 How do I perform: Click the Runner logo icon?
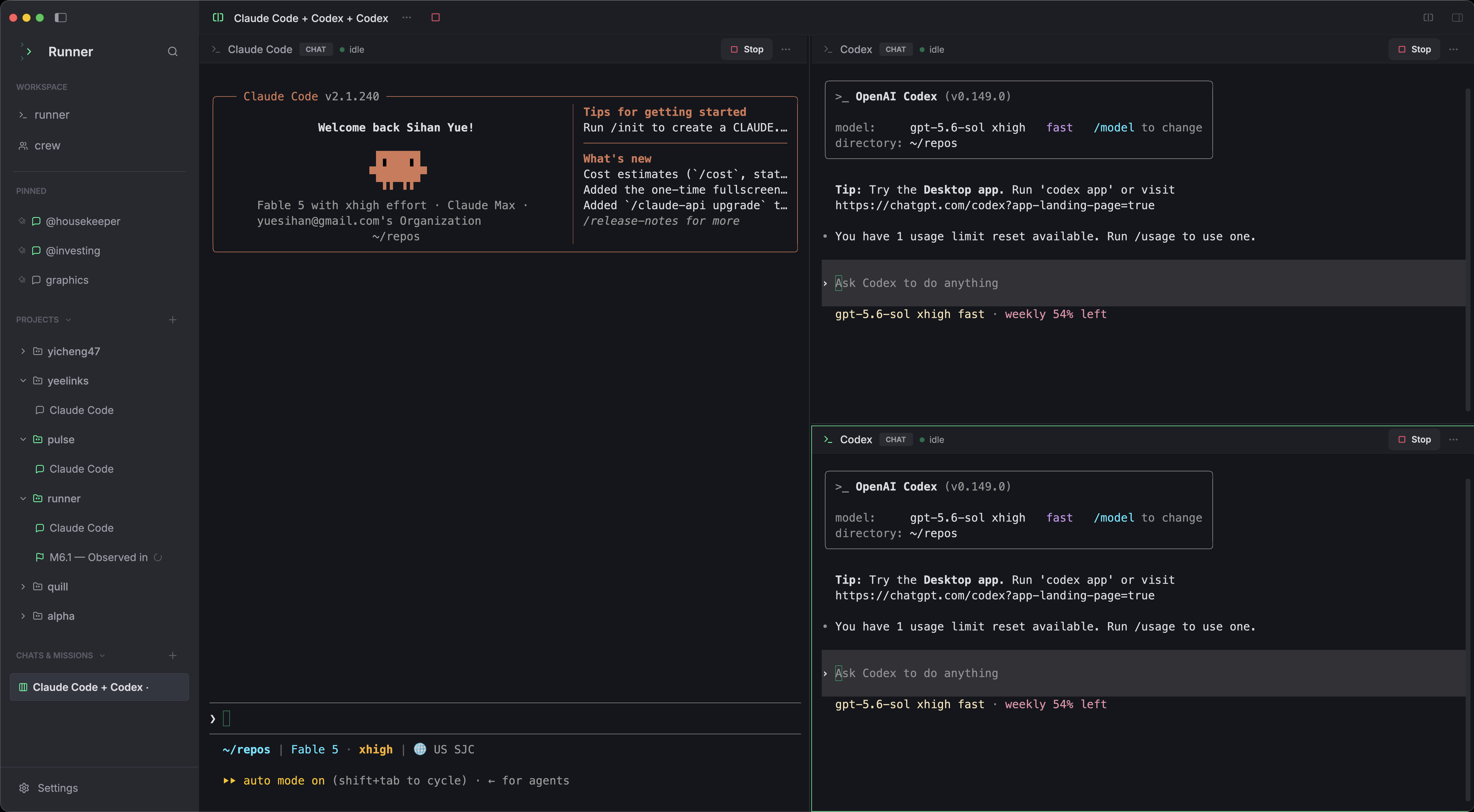26,52
